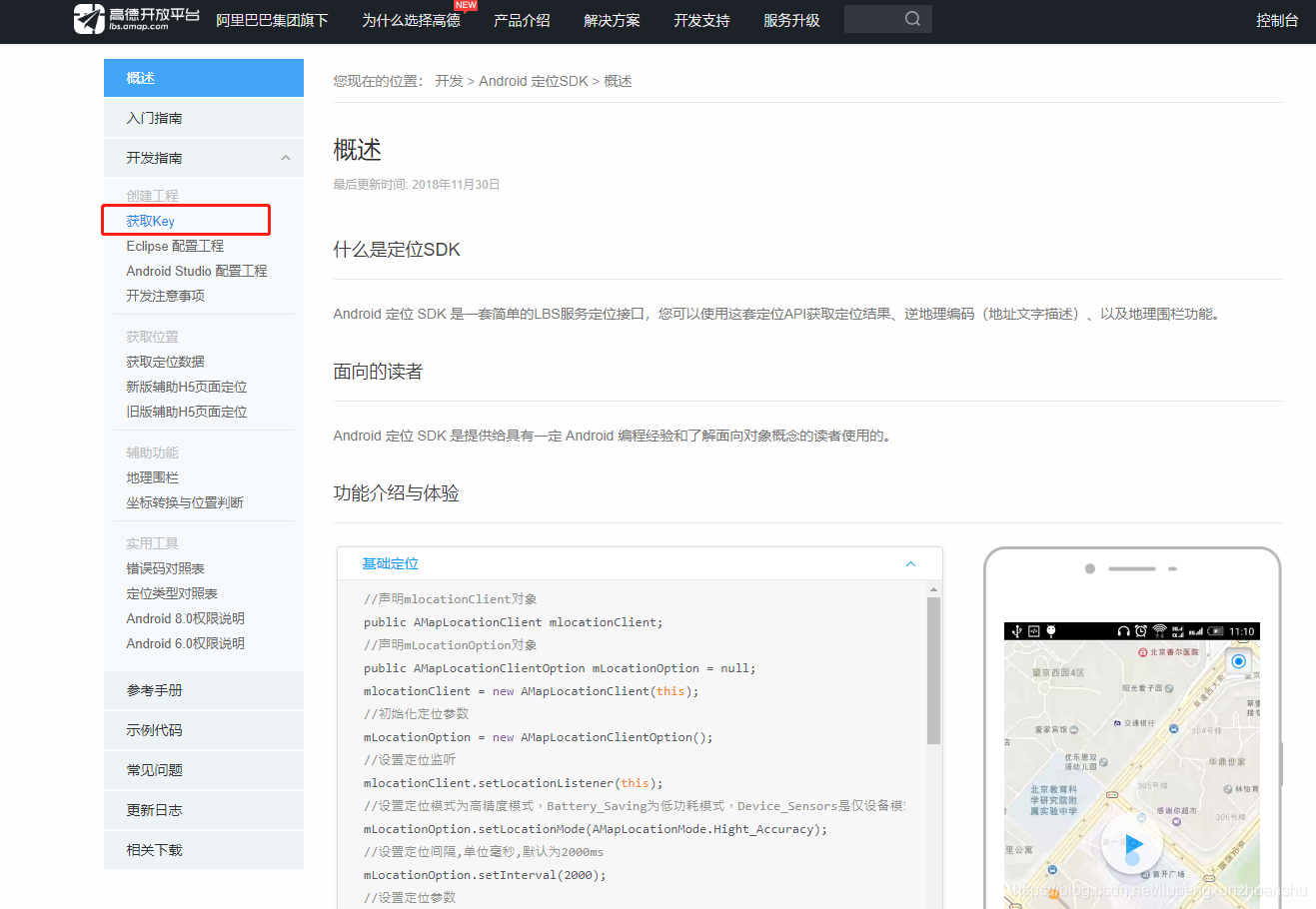Viewport: 1316px width, 909px height.
Task: Click Android 定位SDK in breadcrumb
Action: click(x=534, y=81)
